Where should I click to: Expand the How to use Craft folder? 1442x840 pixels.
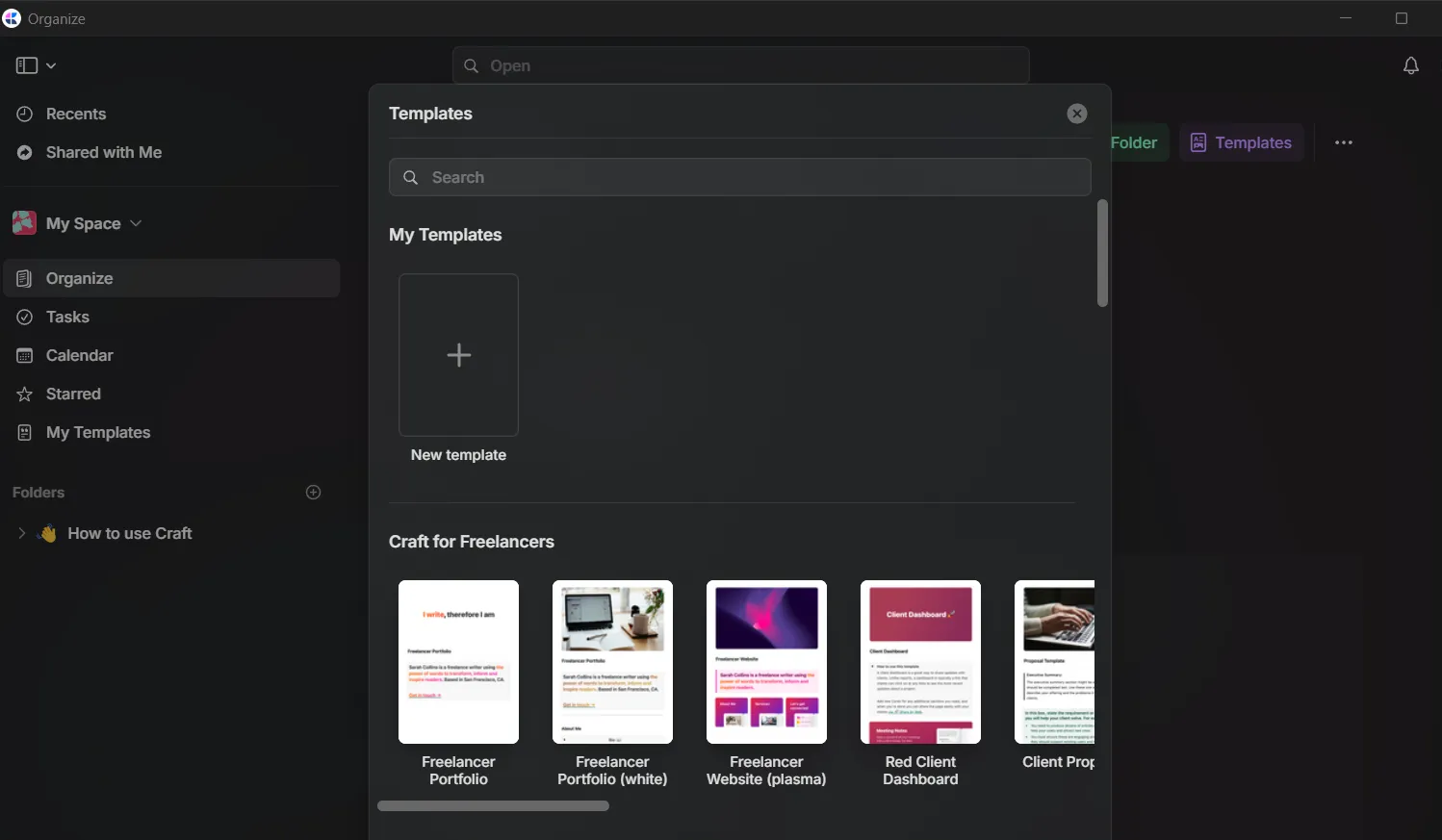click(21, 533)
